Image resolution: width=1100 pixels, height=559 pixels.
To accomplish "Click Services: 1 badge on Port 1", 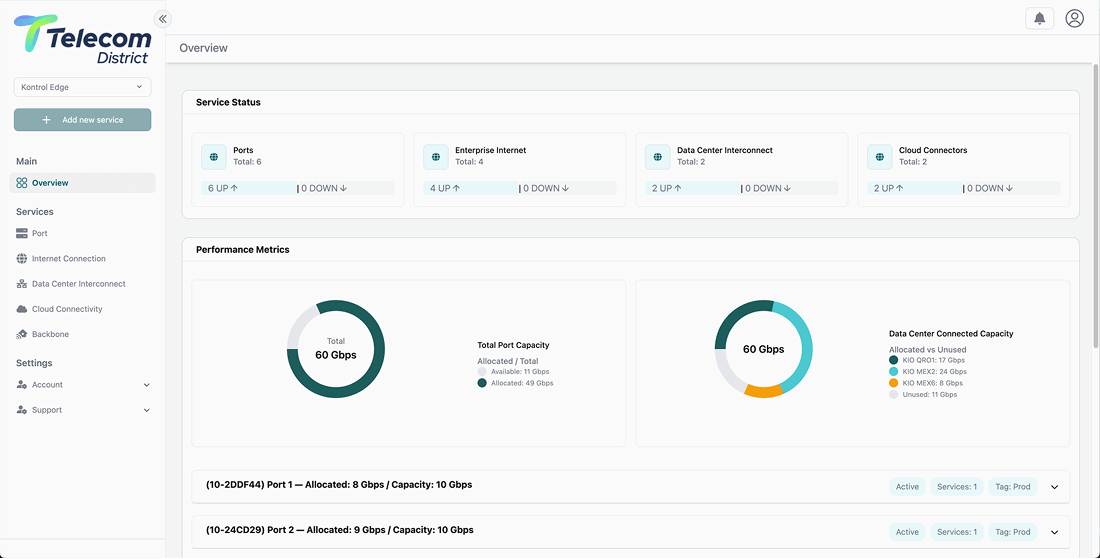I will tap(957, 487).
